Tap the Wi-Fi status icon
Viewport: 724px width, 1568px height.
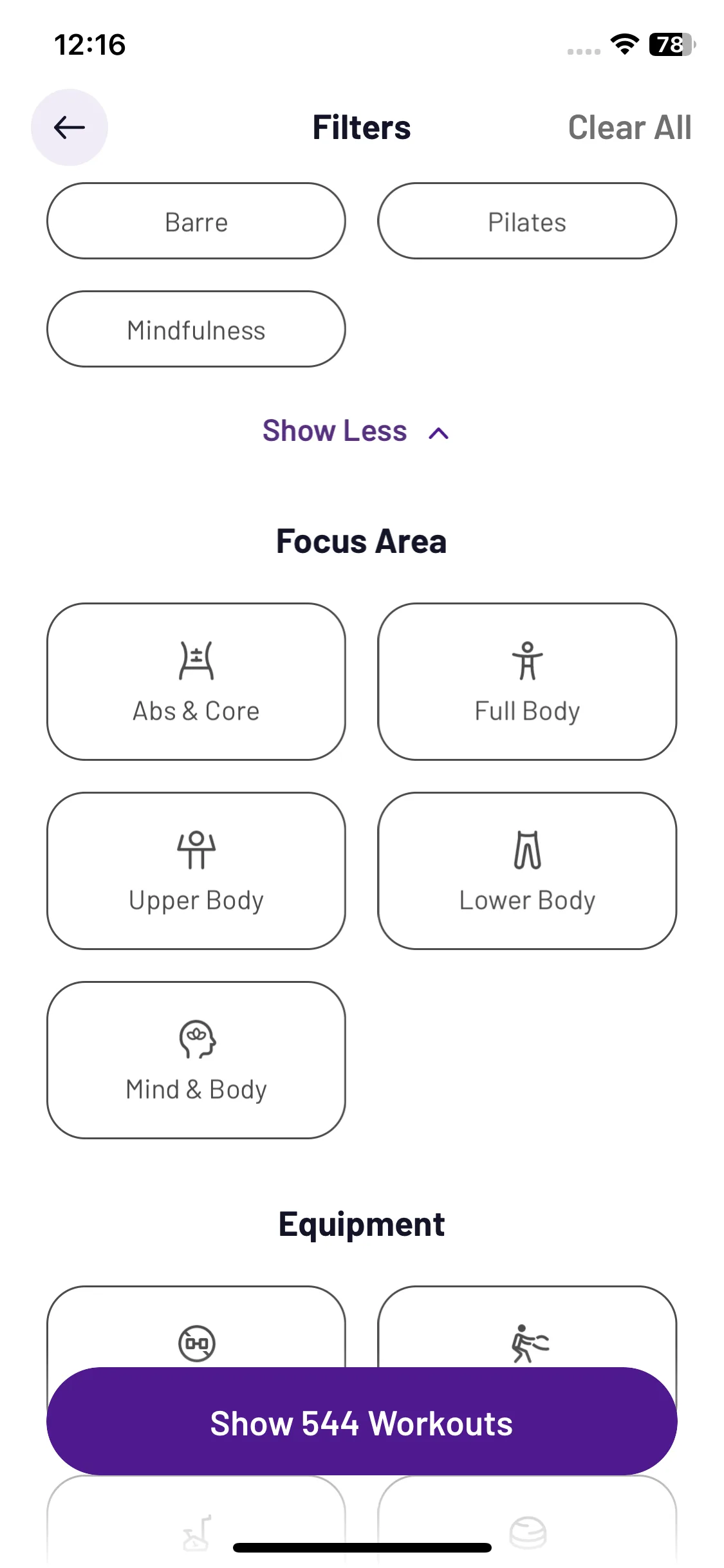(x=624, y=44)
